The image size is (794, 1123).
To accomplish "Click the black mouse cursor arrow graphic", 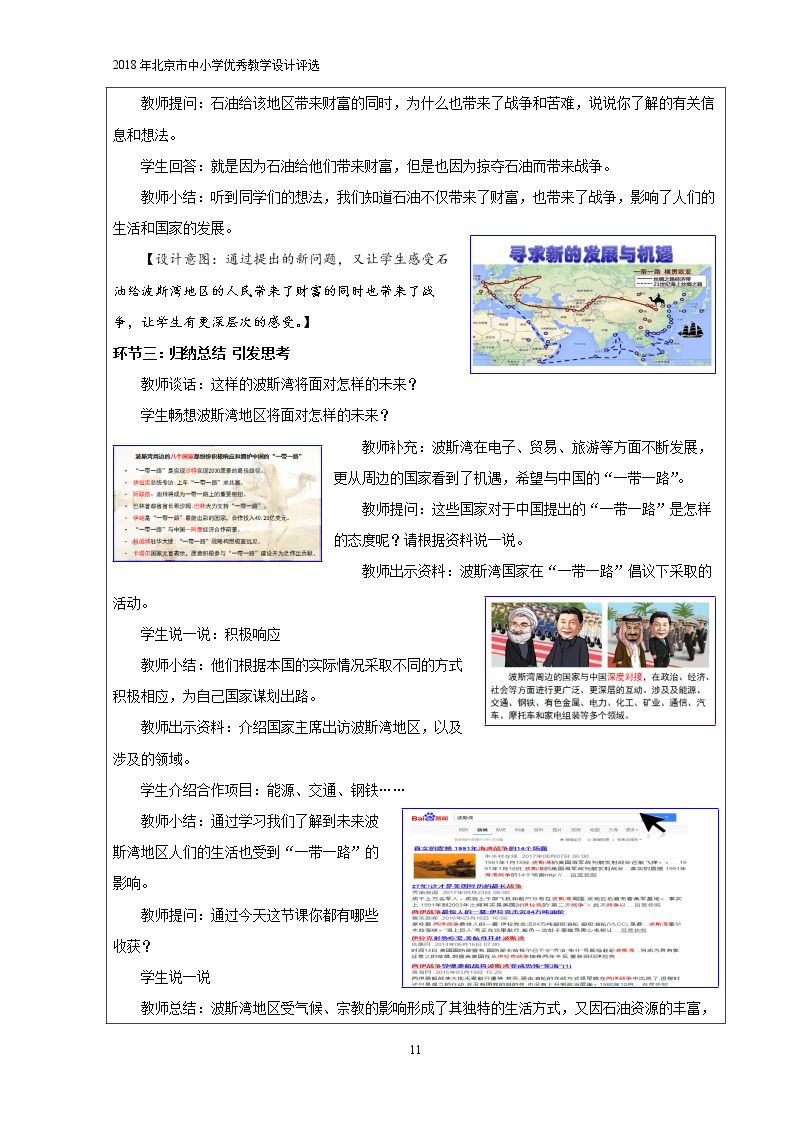I will click(652, 822).
